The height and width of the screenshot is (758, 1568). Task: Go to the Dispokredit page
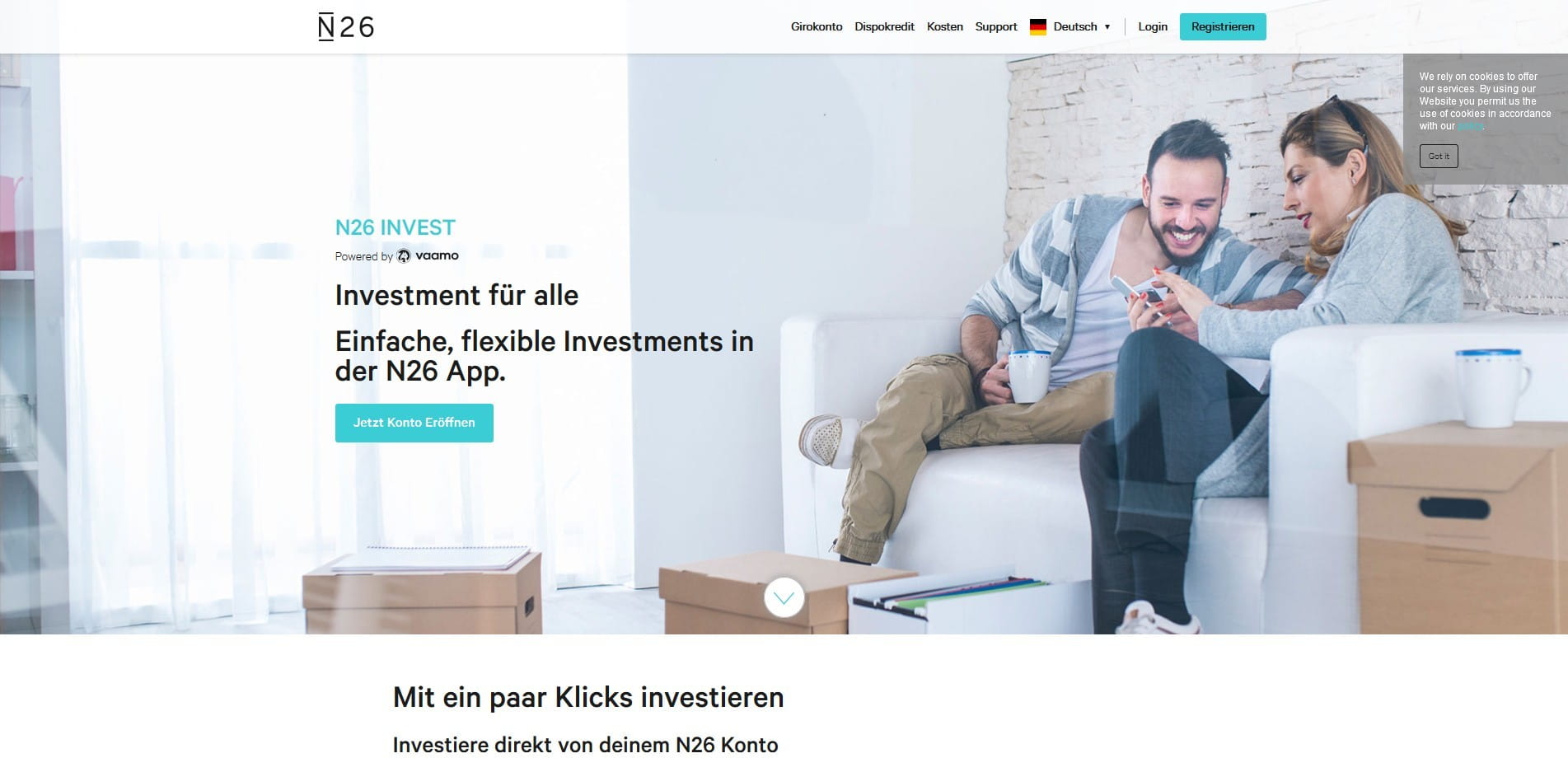point(884,26)
